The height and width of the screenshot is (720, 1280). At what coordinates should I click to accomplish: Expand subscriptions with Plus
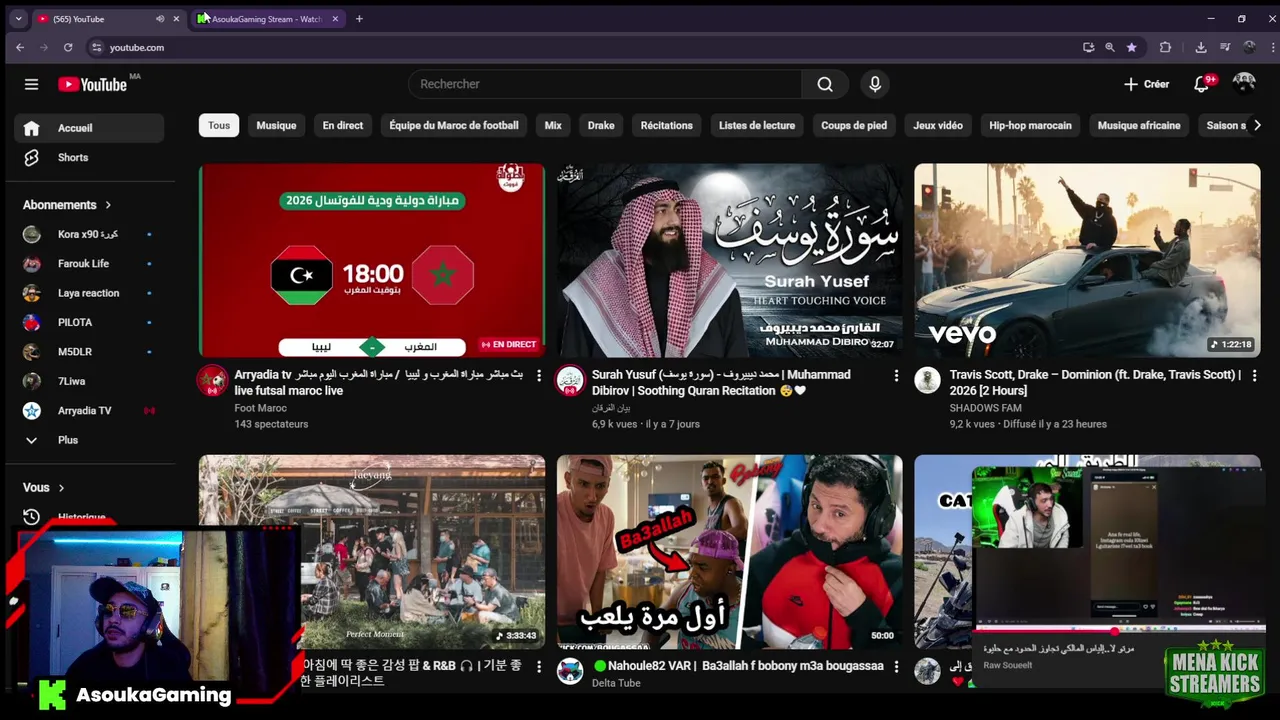(89, 440)
